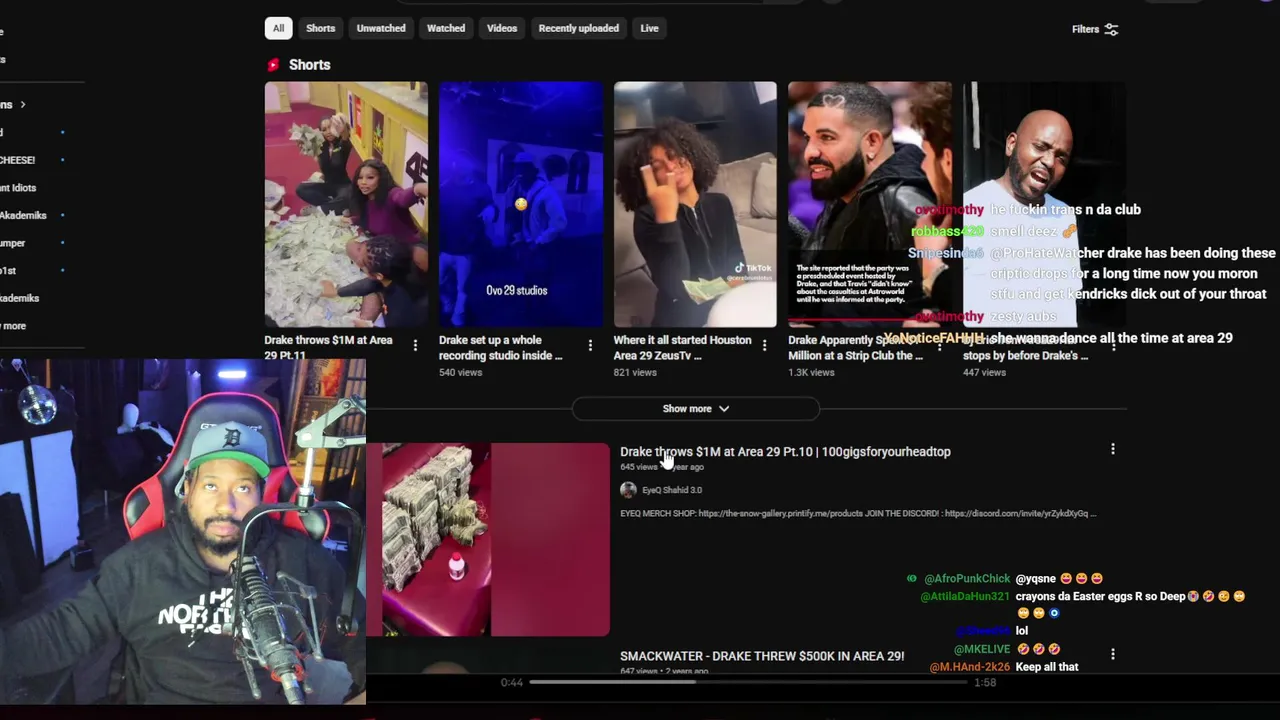Open the Filters menu
Screen dimensions: 1280x720
1095,29
